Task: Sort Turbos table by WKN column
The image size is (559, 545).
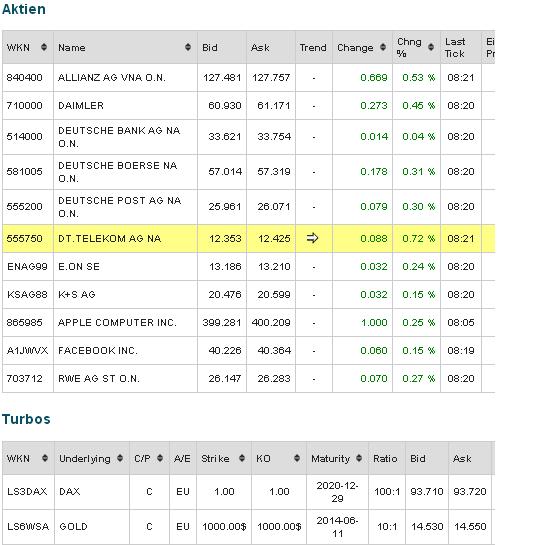Action: pyautogui.click(x=45, y=458)
